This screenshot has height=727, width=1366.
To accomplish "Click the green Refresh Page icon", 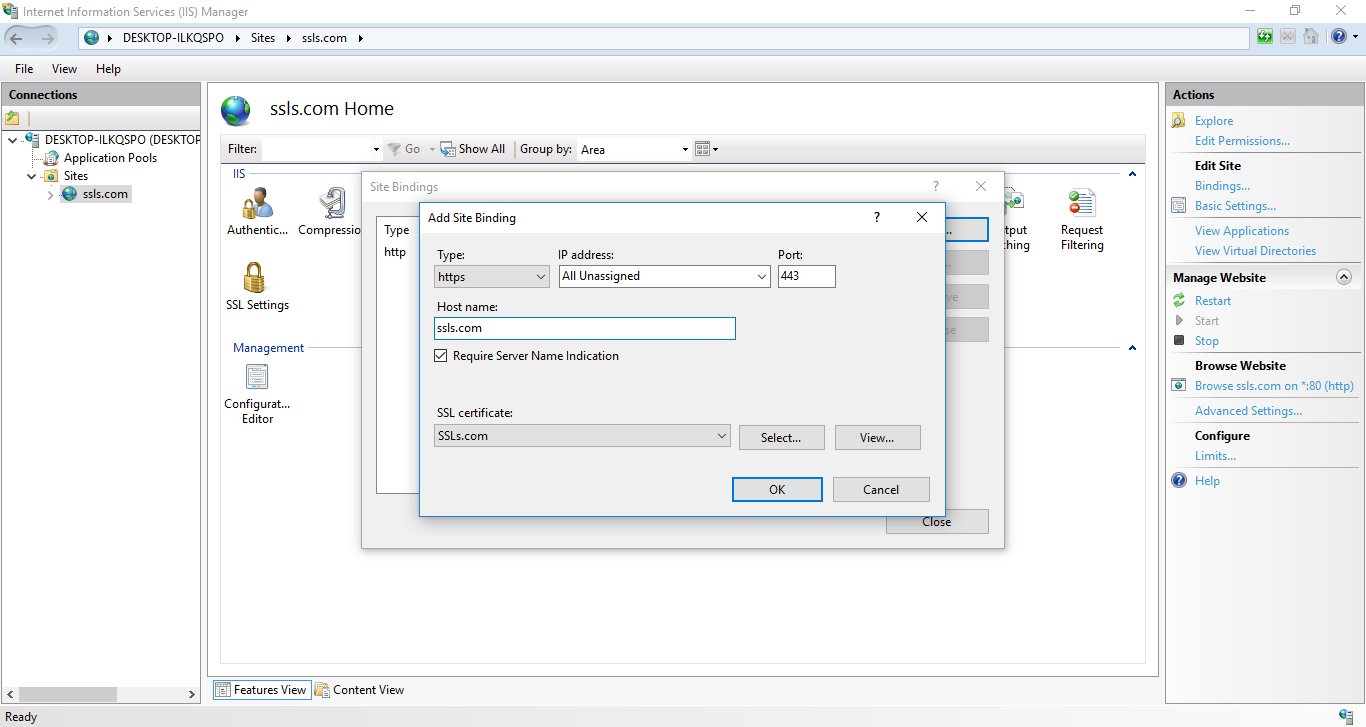I will (1265, 37).
